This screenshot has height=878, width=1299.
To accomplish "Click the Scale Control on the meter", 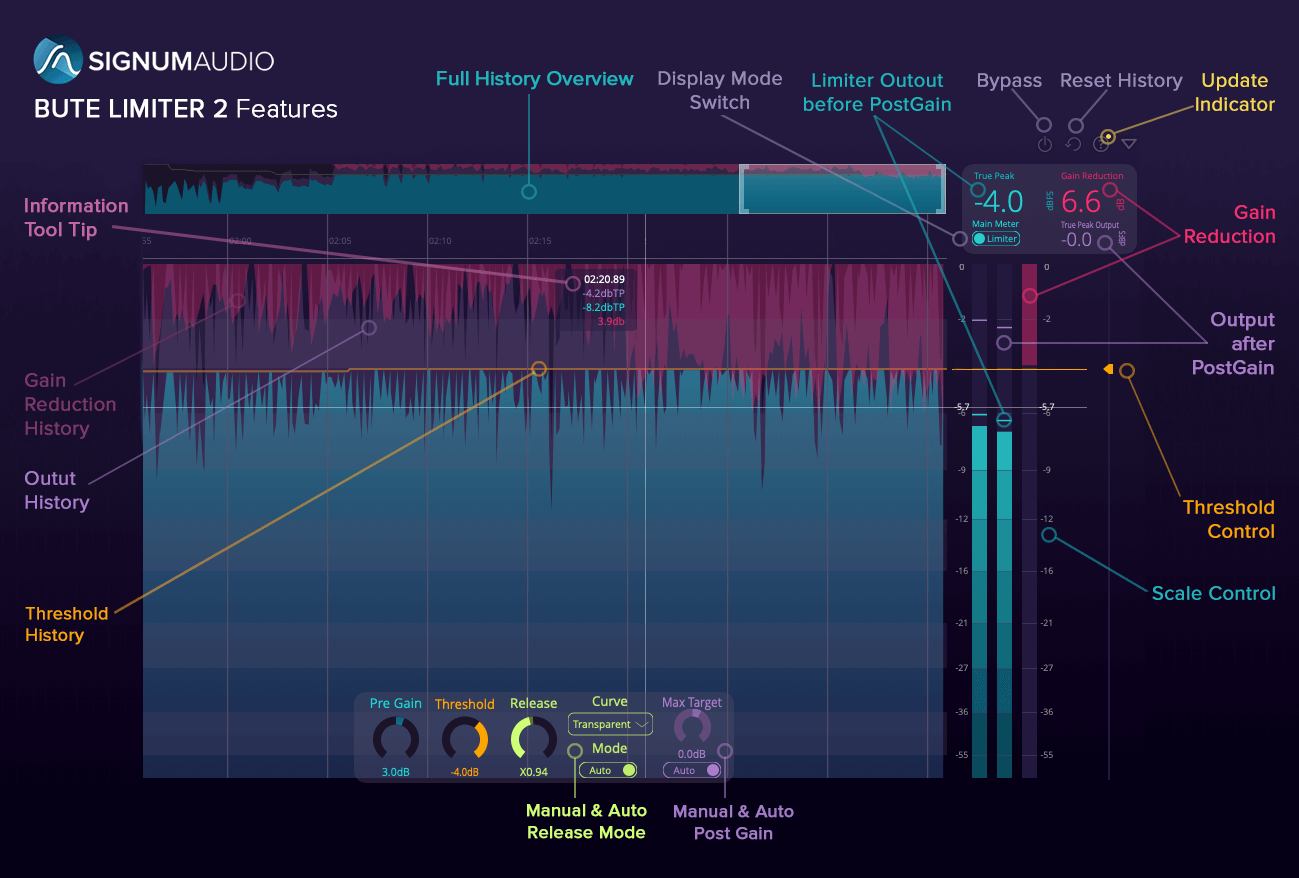I will [1047, 533].
